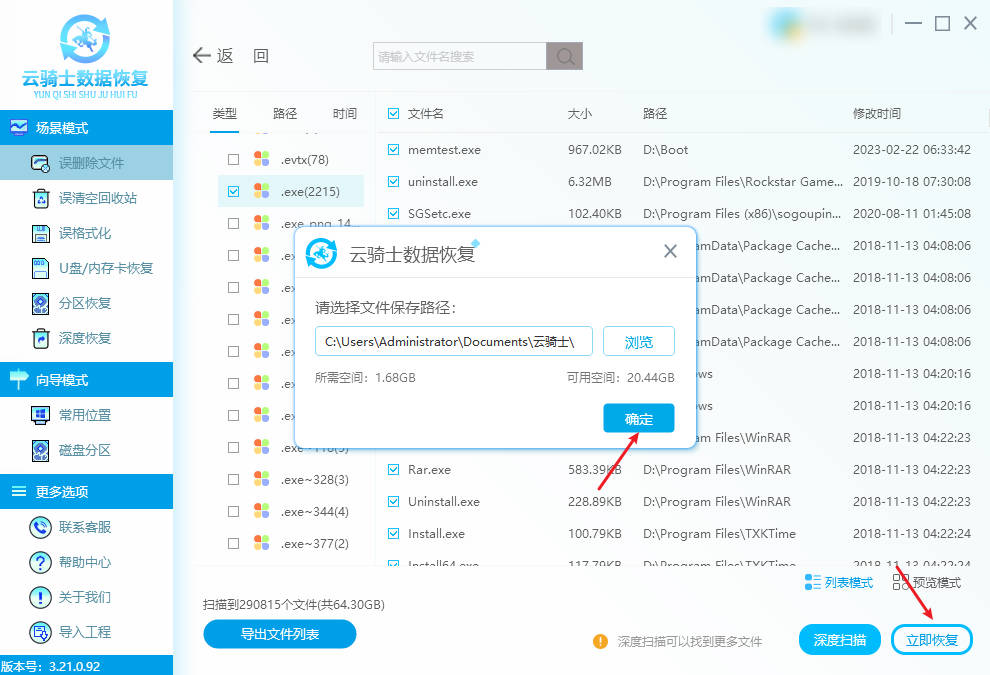Click the search magnifier button
The height and width of the screenshot is (675, 990).
[565, 56]
